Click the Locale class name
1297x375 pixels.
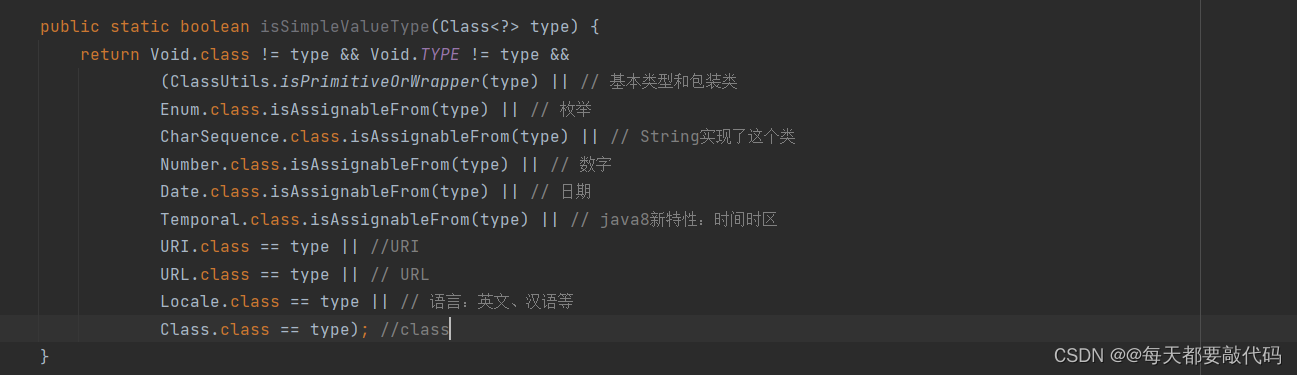[x=190, y=301]
